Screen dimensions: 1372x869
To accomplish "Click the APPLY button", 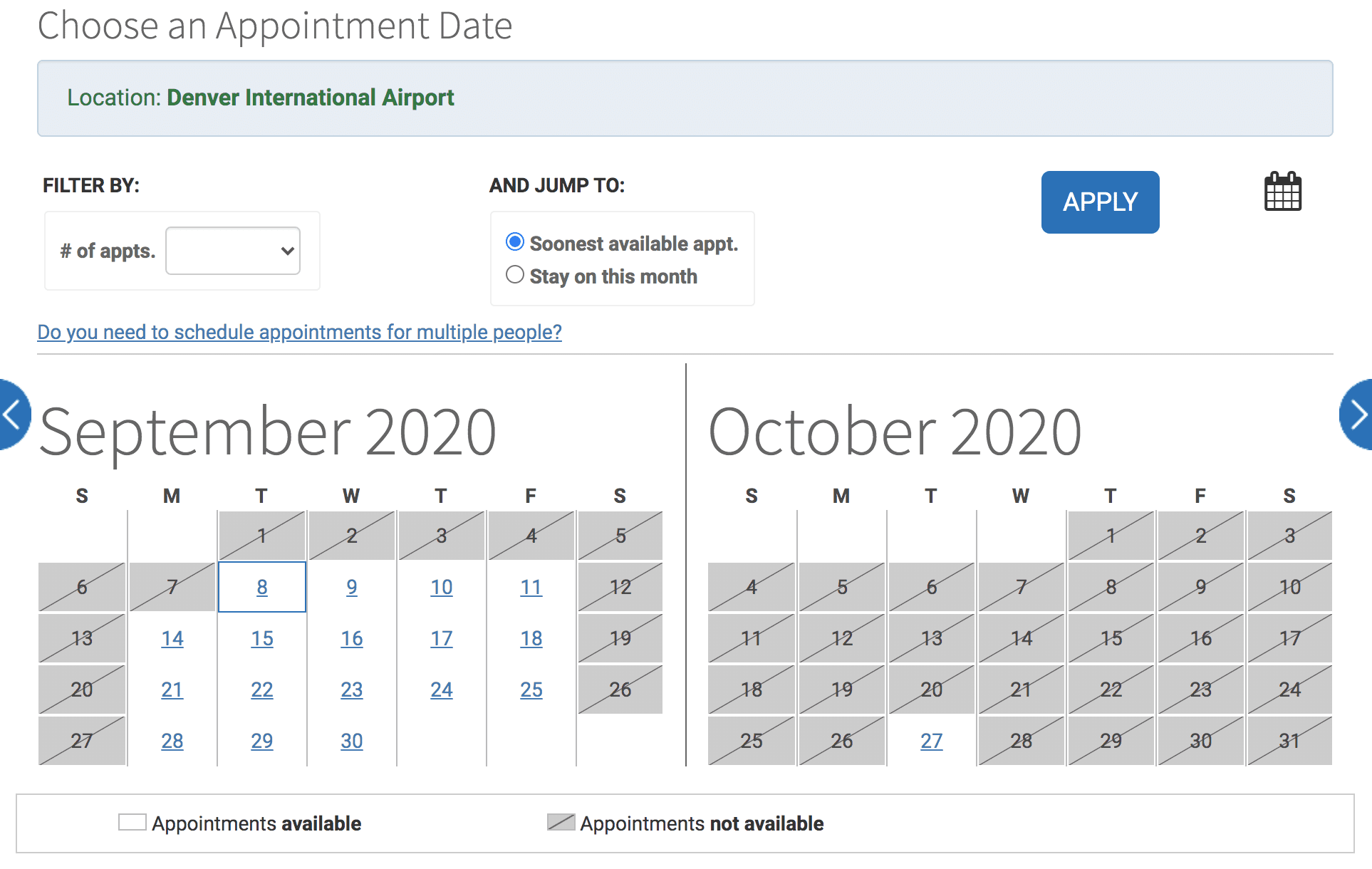I will [1099, 202].
